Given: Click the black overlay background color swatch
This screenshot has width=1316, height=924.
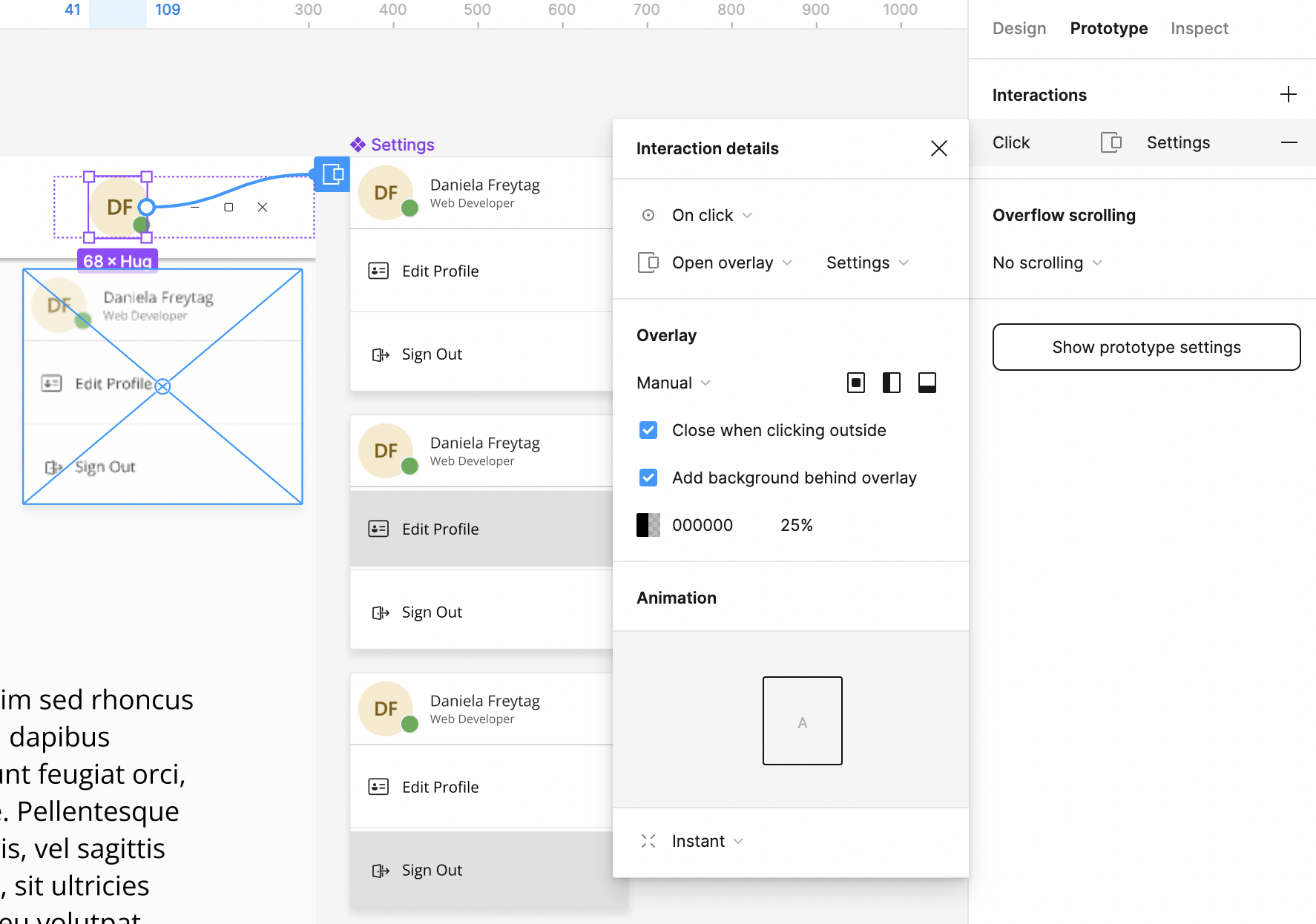Looking at the screenshot, I should [648, 525].
